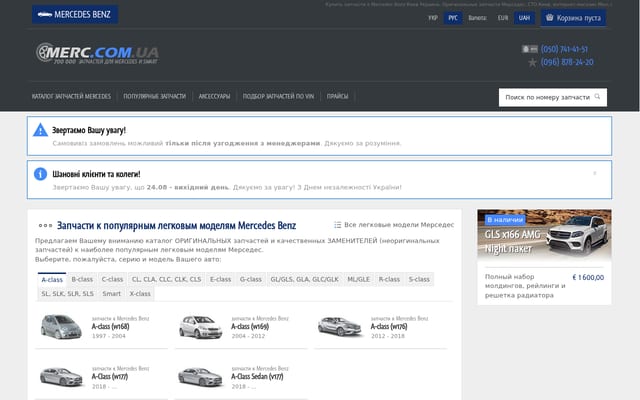Click years 1997 - 2004 text
Viewport: 640px width, 400px height.
[109, 336]
